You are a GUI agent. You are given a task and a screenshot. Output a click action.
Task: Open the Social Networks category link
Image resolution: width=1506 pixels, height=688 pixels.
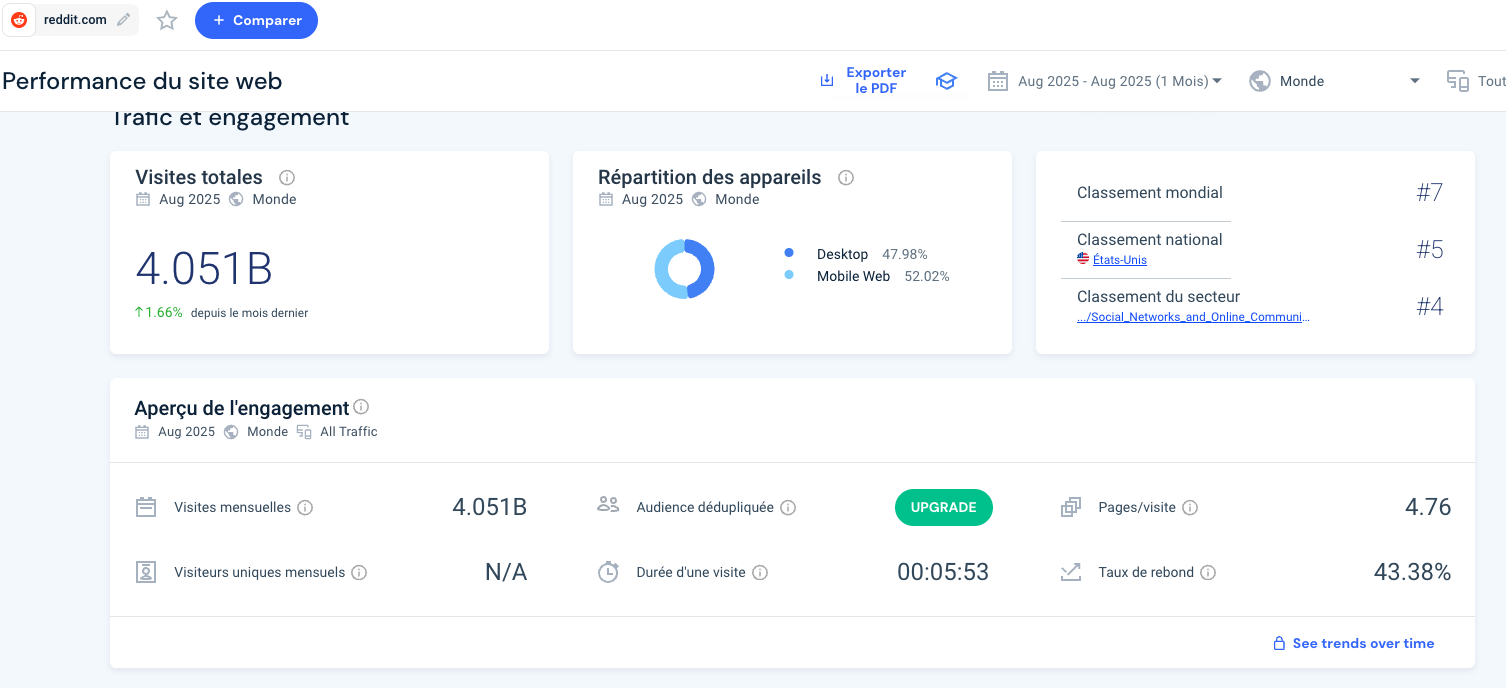click(x=1193, y=317)
